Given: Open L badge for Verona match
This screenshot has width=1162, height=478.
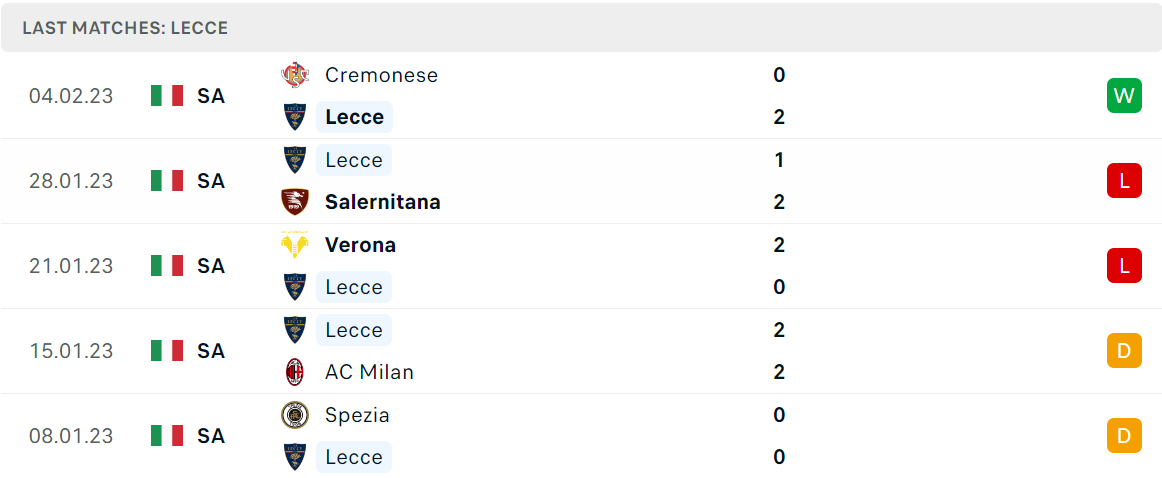Looking at the screenshot, I should coord(1124,265).
